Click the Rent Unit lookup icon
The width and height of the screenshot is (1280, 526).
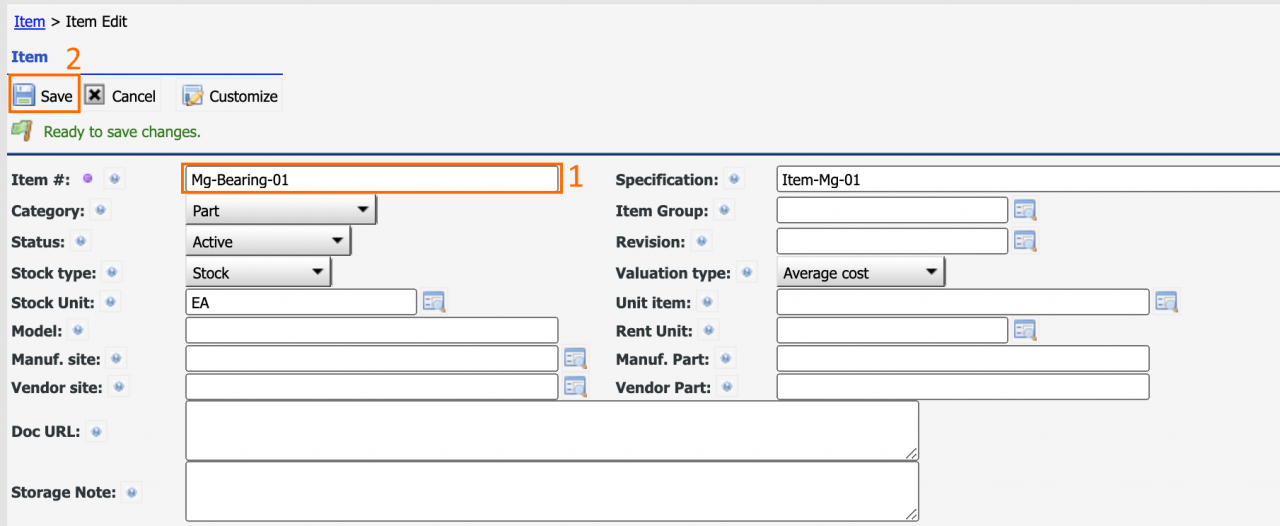[x=1025, y=330]
